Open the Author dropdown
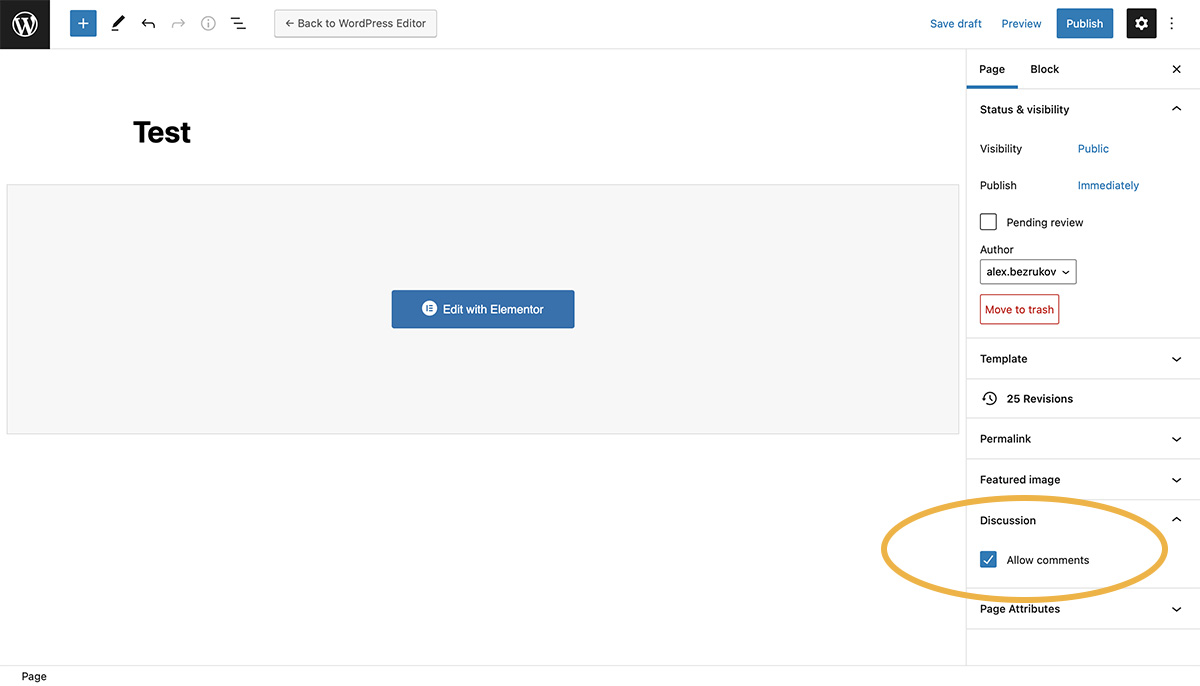Viewport: 1200px width, 686px height. point(1028,271)
